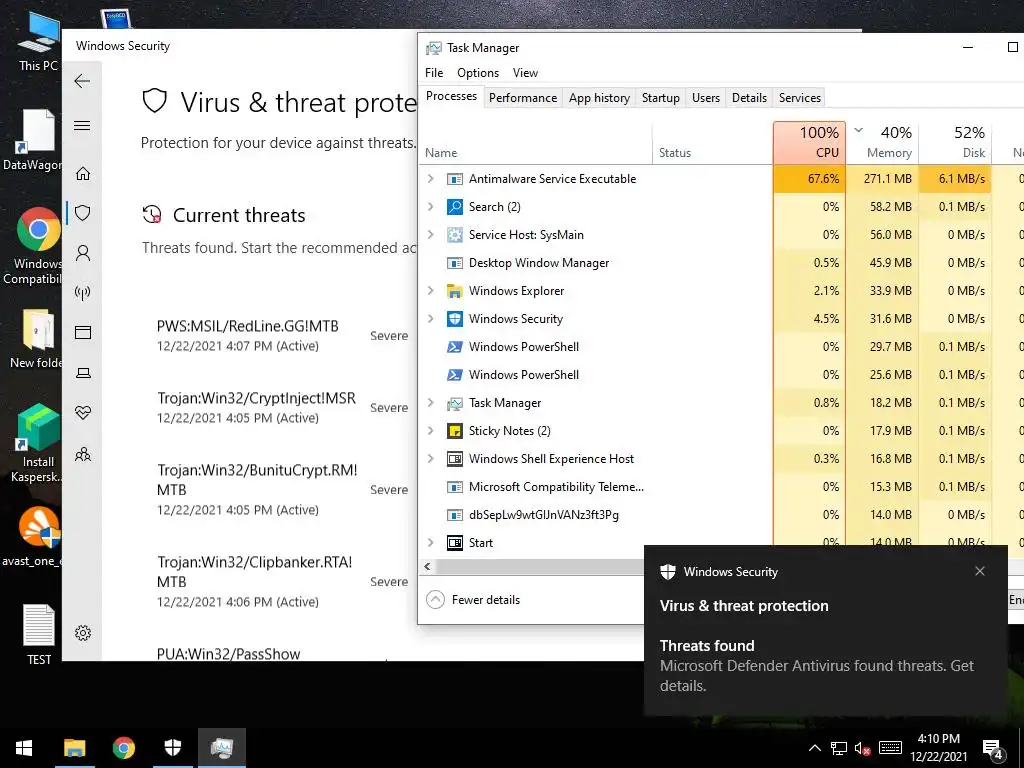Switch to Details tab

(x=749, y=98)
